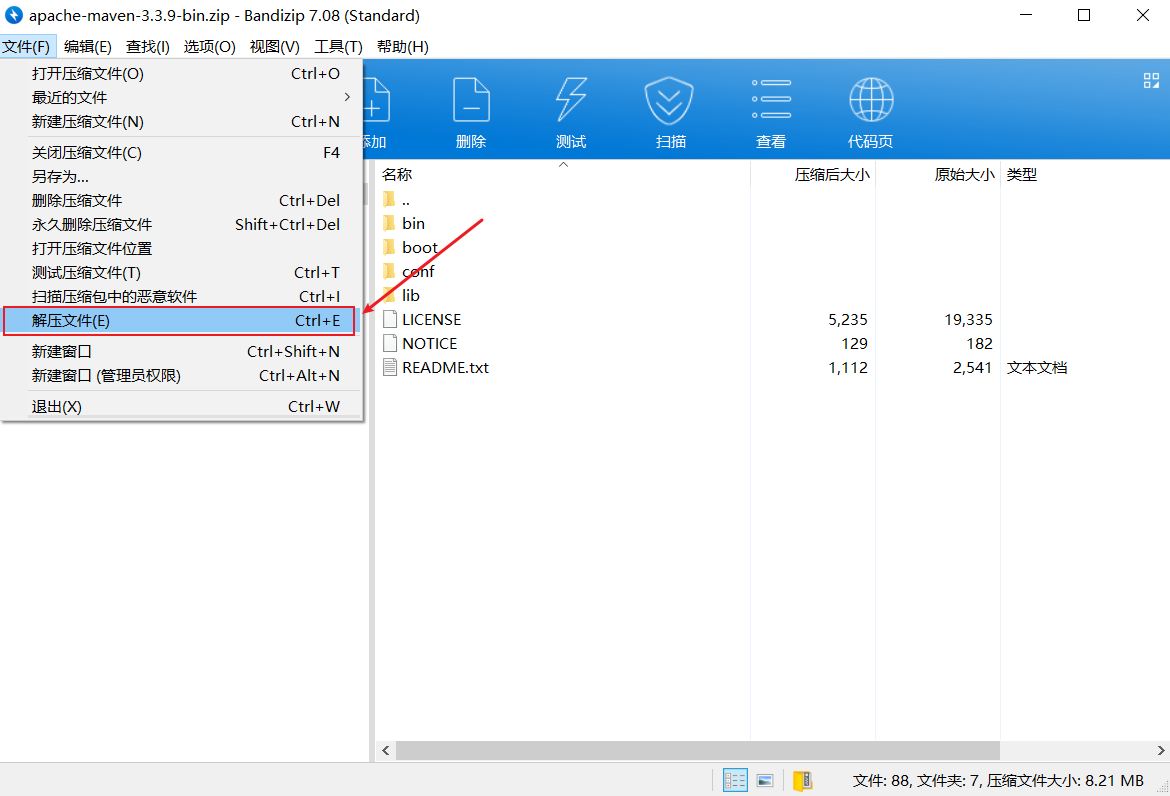The height and width of the screenshot is (796, 1170).
Task: Choose 删除压缩文件 menu entry
Action: point(181,200)
